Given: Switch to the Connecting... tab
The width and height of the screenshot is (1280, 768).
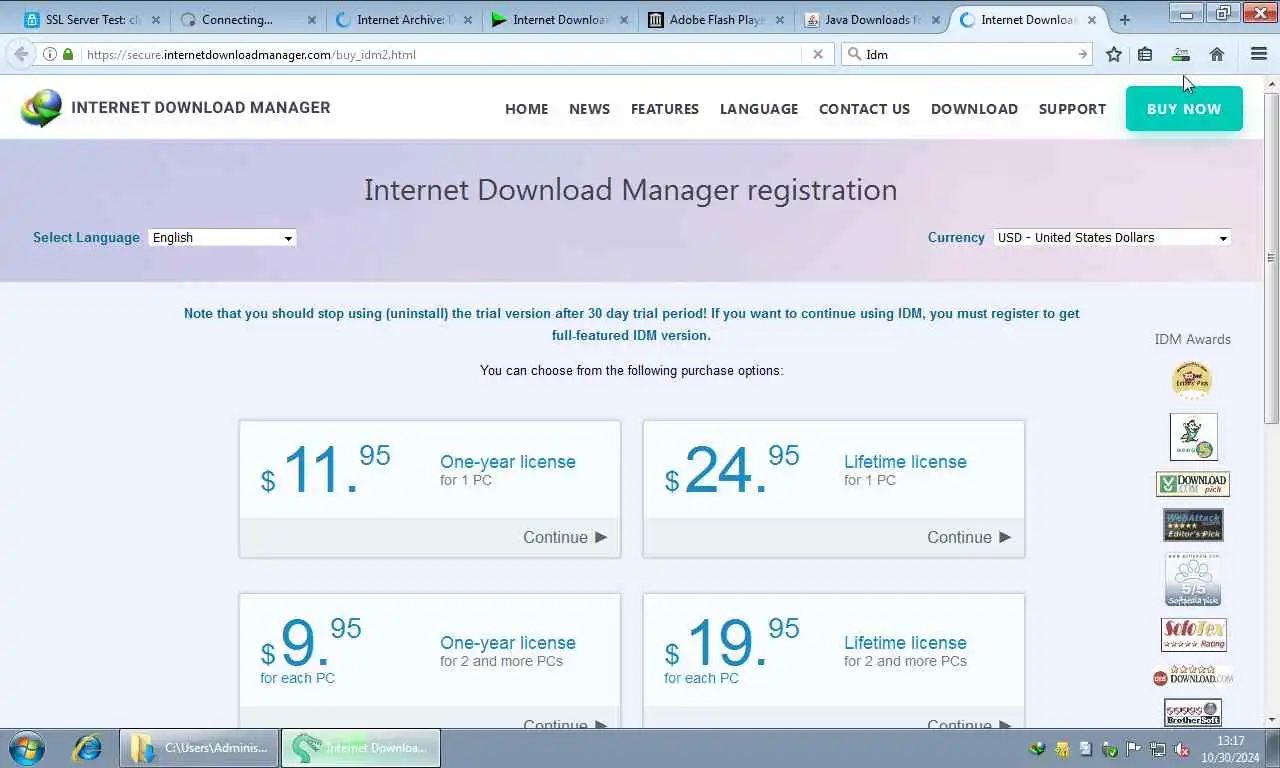Looking at the screenshot, I should click(246, 19).
